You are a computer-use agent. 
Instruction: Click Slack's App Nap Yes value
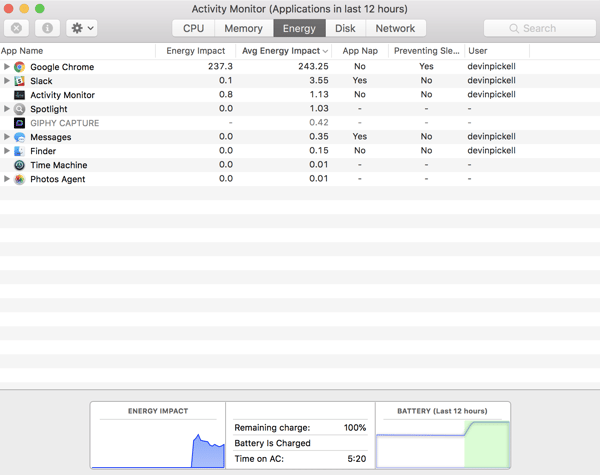[360, 80]
